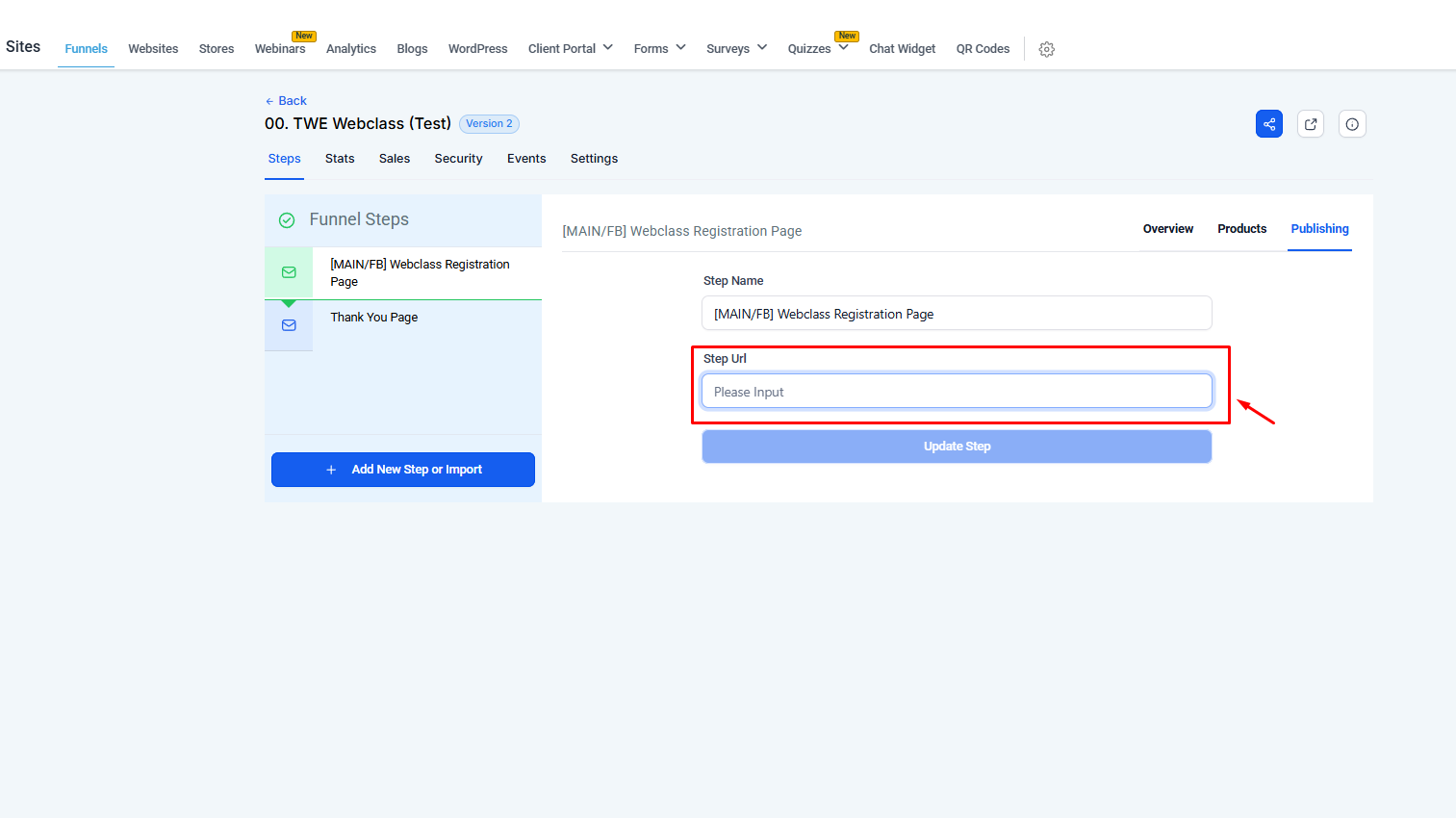The width and height of the screenshot is (1456, 818).
Task: Click the info circle icon
Action: point(1351,124)
